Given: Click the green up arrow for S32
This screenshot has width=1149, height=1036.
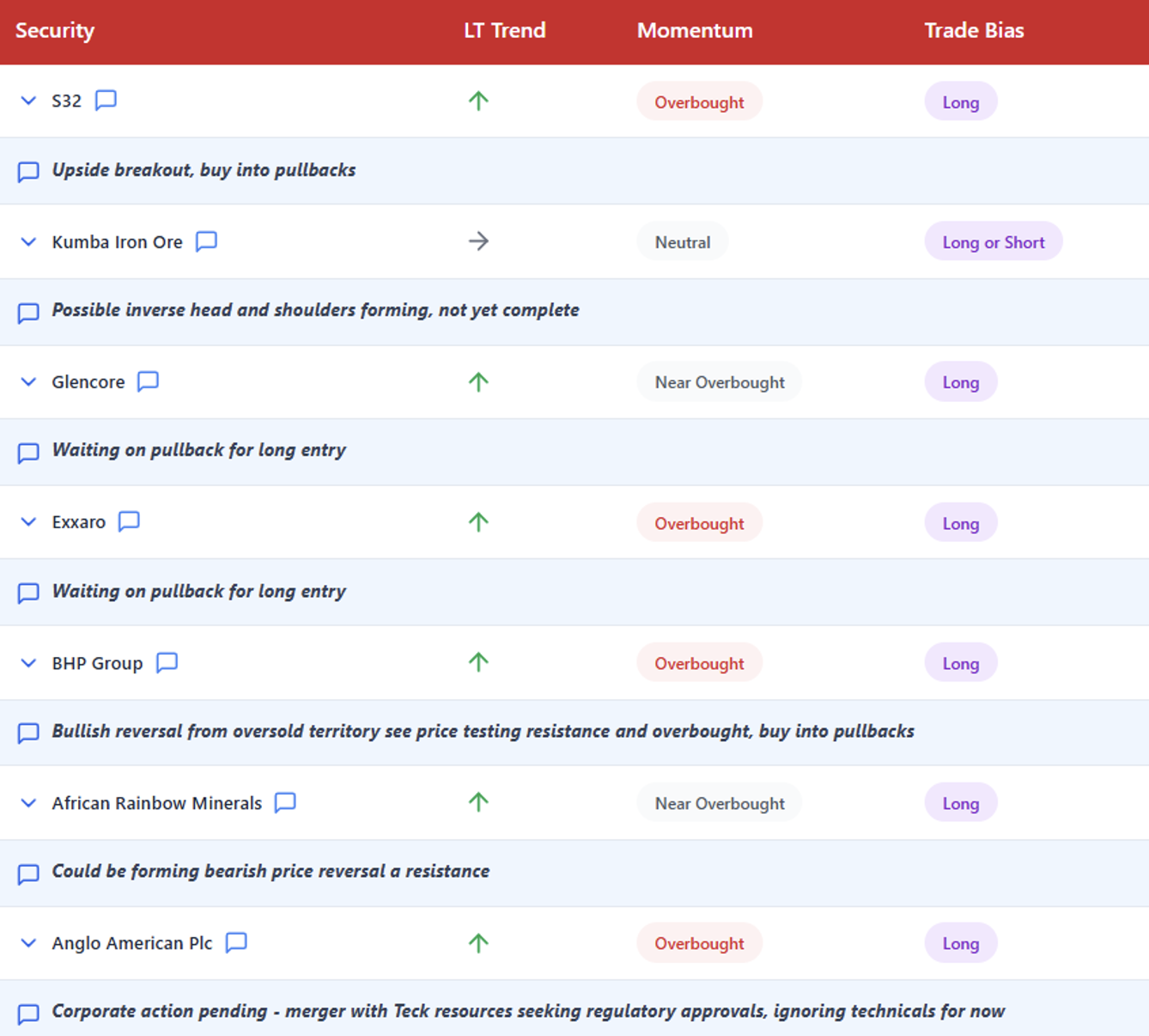Looking at the screenshot, I should [x=478, y=101].
